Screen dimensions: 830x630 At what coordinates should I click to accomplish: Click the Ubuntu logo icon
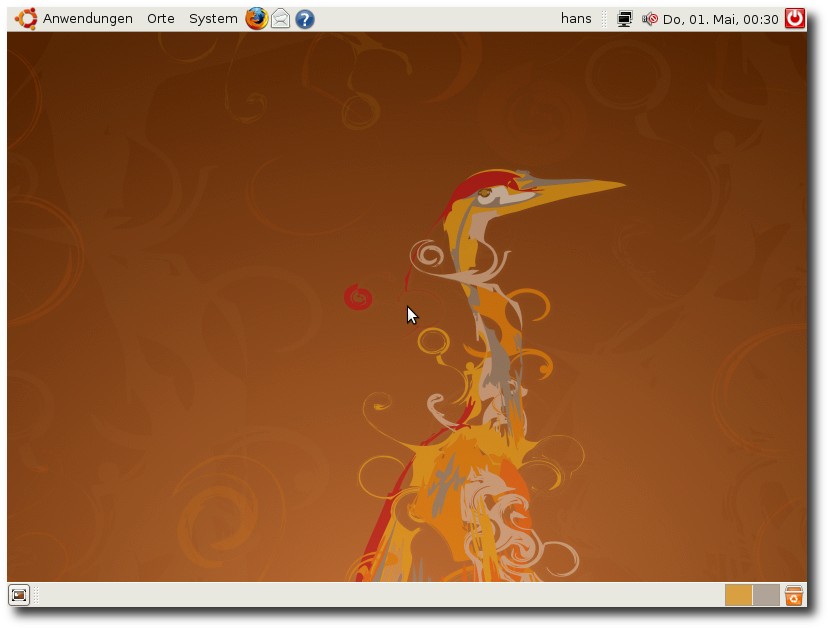[26, 19]
